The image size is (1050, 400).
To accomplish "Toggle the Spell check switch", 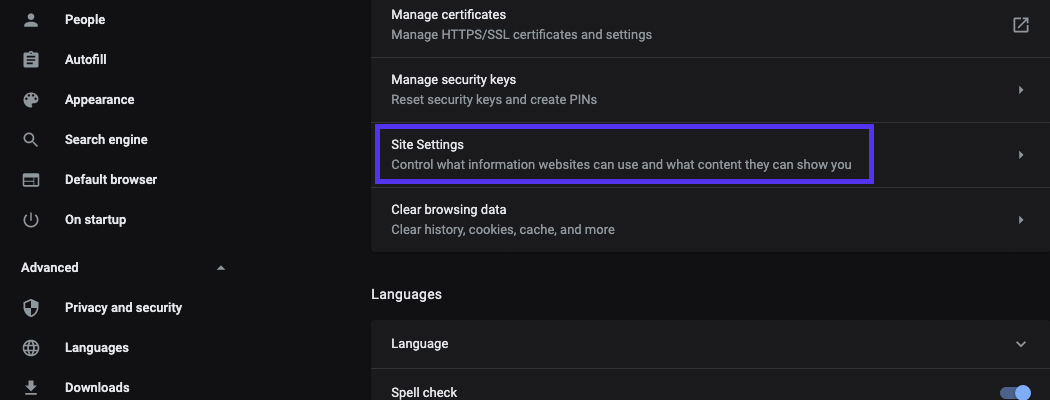I will (1014, 393).
